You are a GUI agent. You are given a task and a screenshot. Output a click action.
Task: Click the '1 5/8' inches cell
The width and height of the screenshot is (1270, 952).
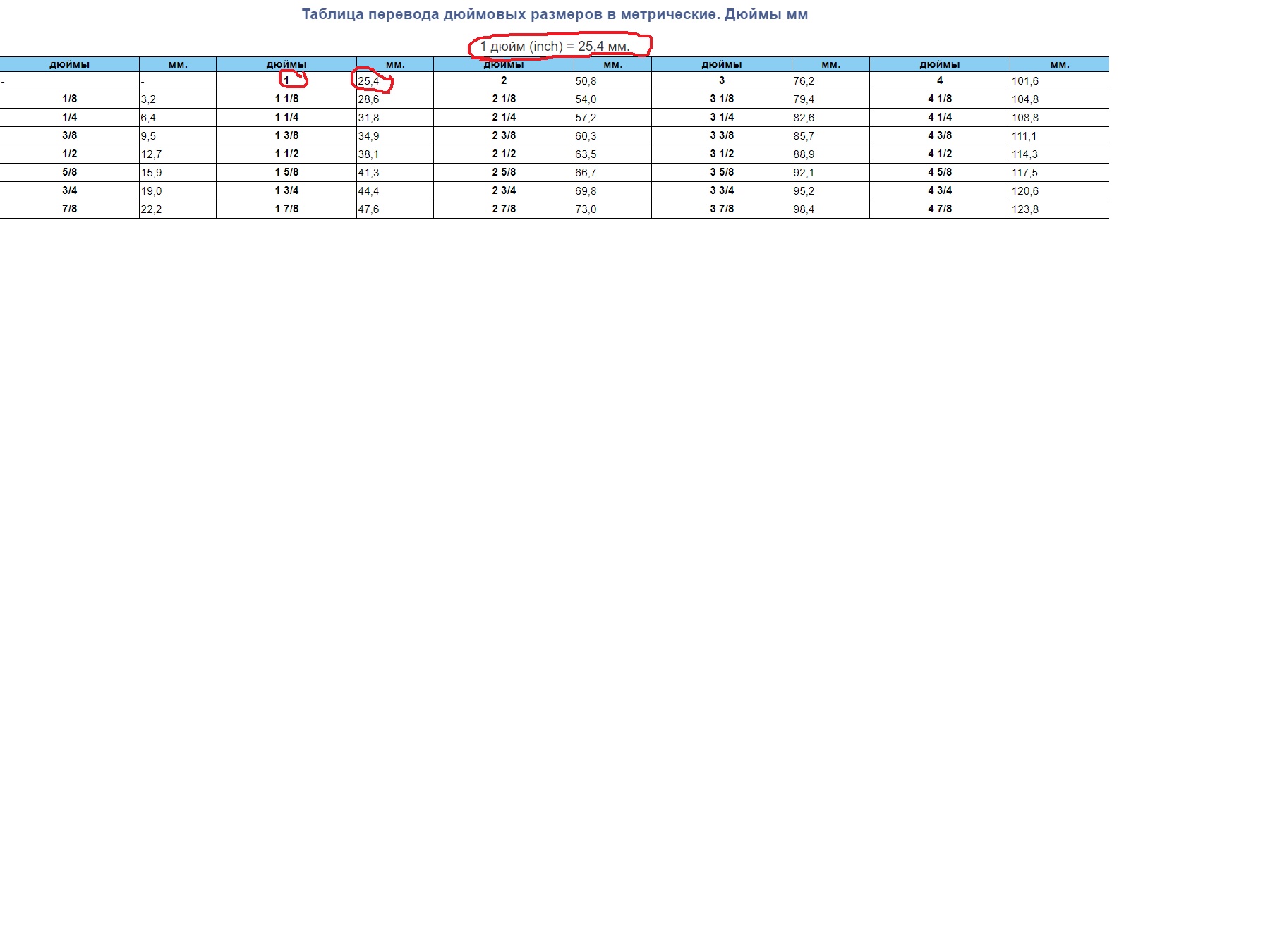tap(286, 172)
